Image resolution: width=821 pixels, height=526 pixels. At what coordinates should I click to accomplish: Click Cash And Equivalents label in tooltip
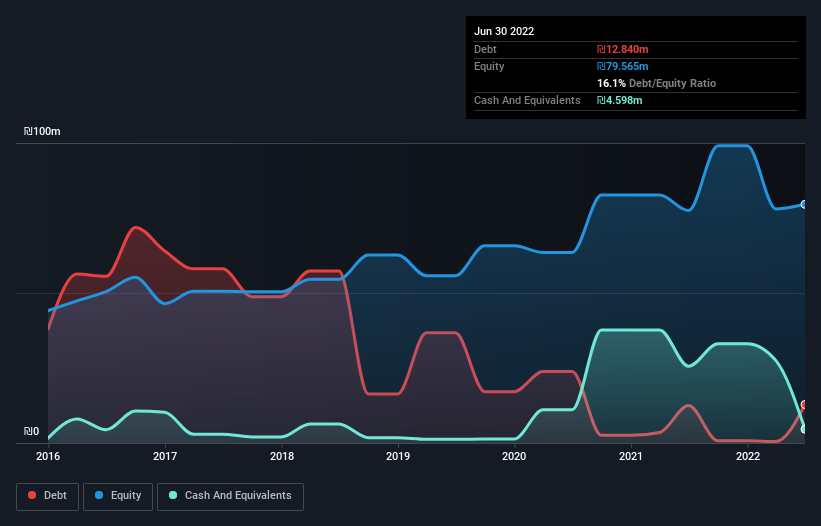pos(527,100)
